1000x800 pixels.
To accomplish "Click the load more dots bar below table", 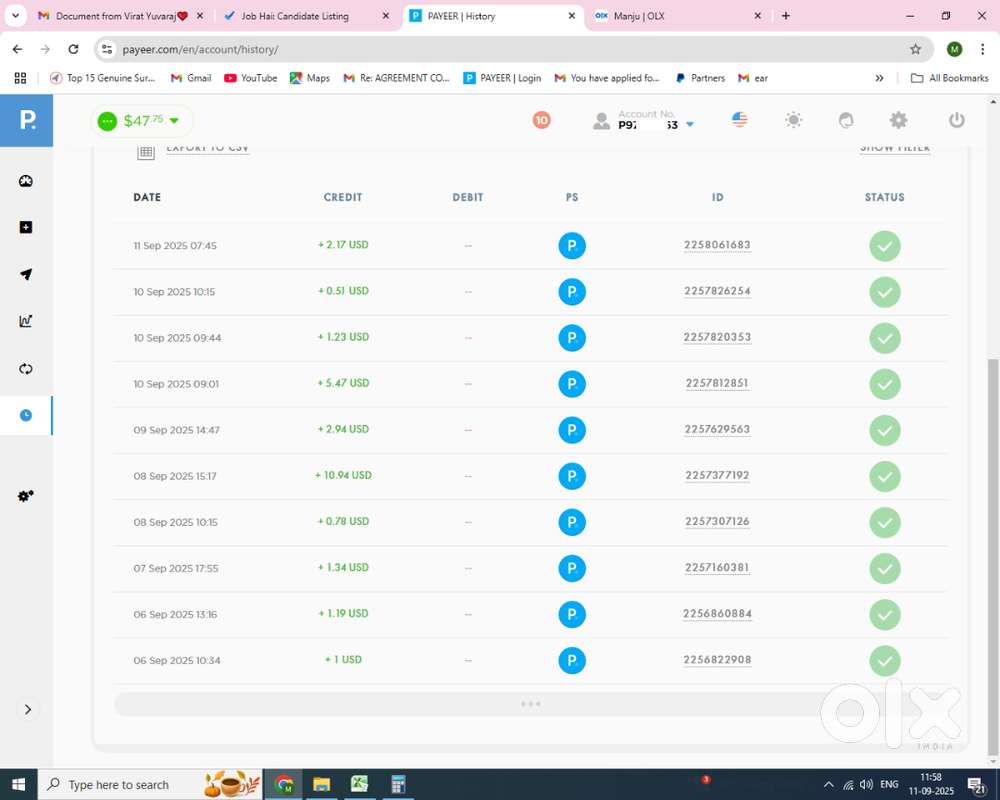I will (x=530, y=704).
